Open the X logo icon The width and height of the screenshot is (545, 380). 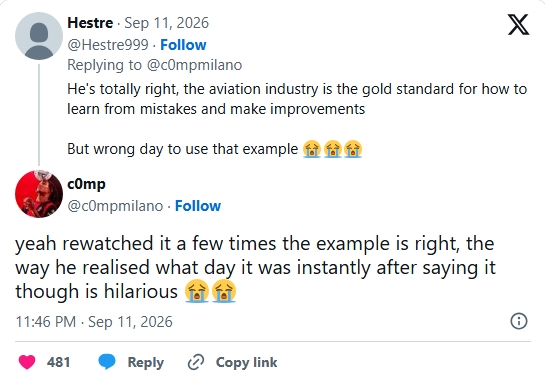pyautogui.click(x=518, y=25)
